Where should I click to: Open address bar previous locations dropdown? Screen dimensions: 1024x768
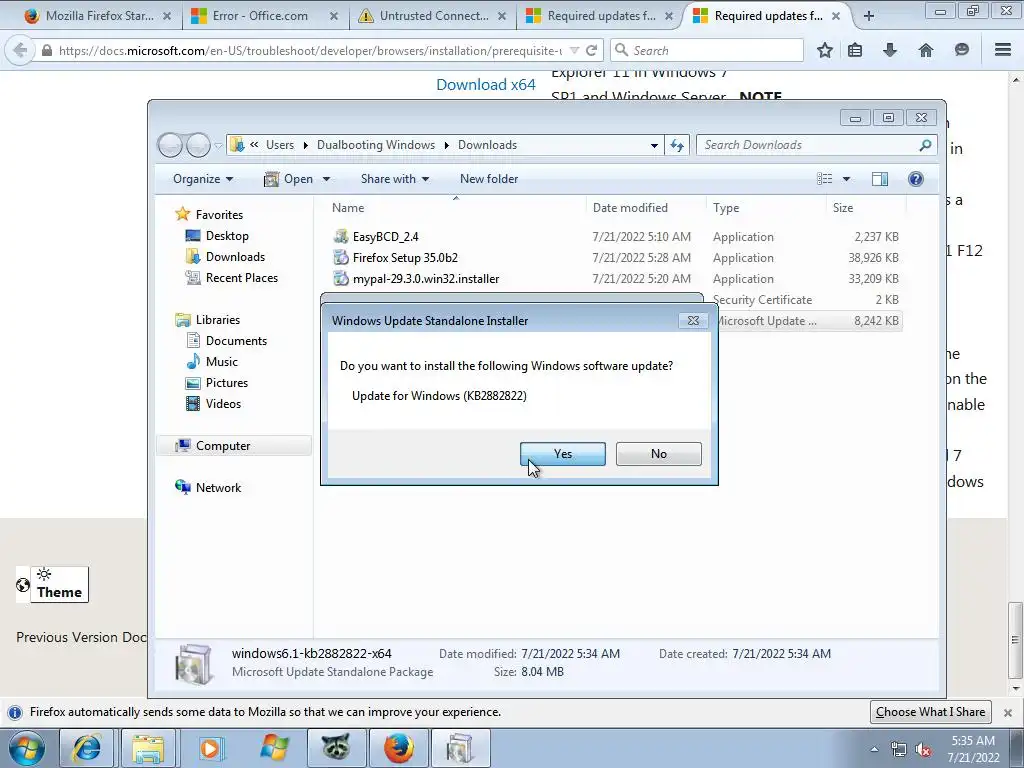click(x=654, y=145)
